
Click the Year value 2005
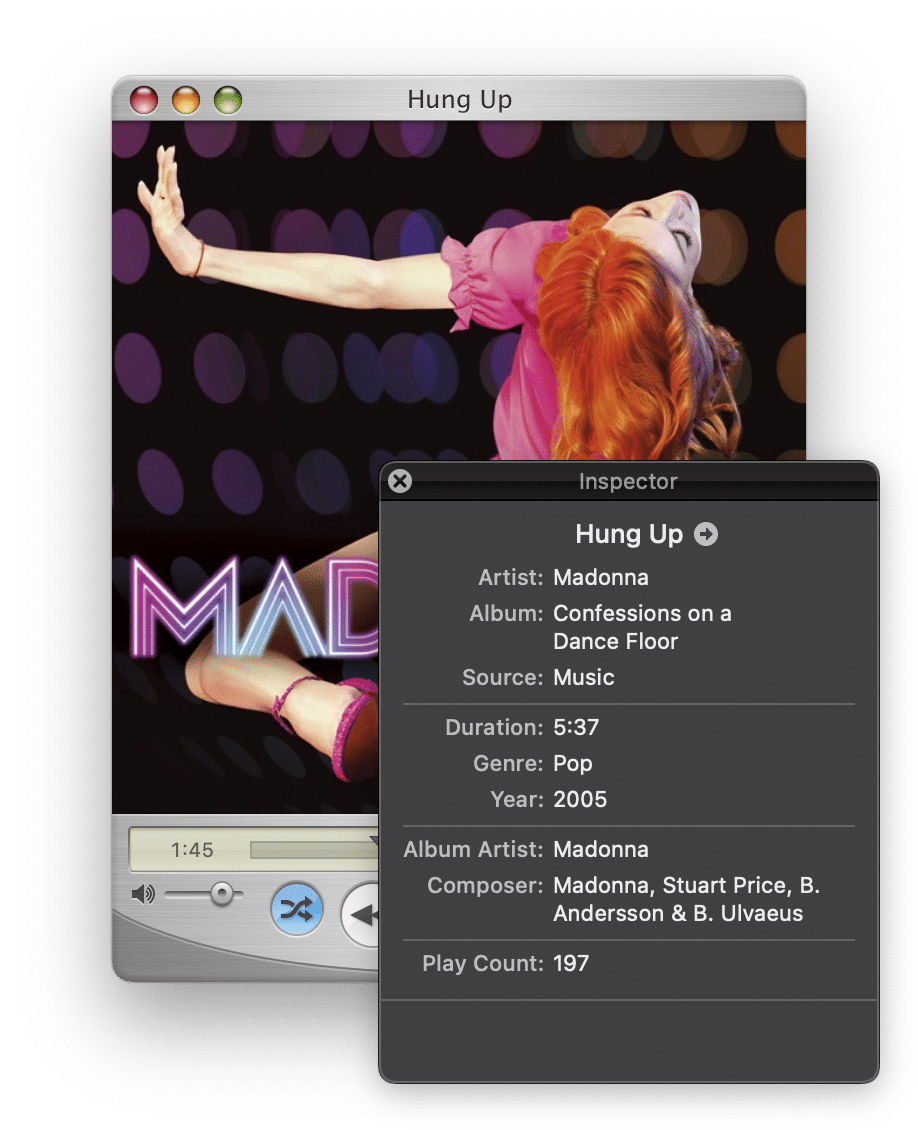point(579,799)
